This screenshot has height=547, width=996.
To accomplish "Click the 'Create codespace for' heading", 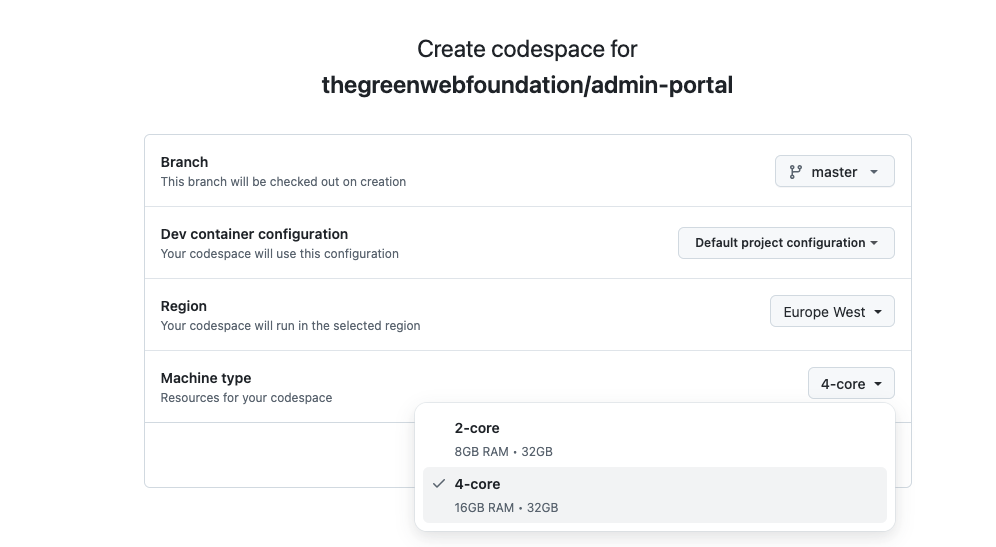I will click(527, 49).
